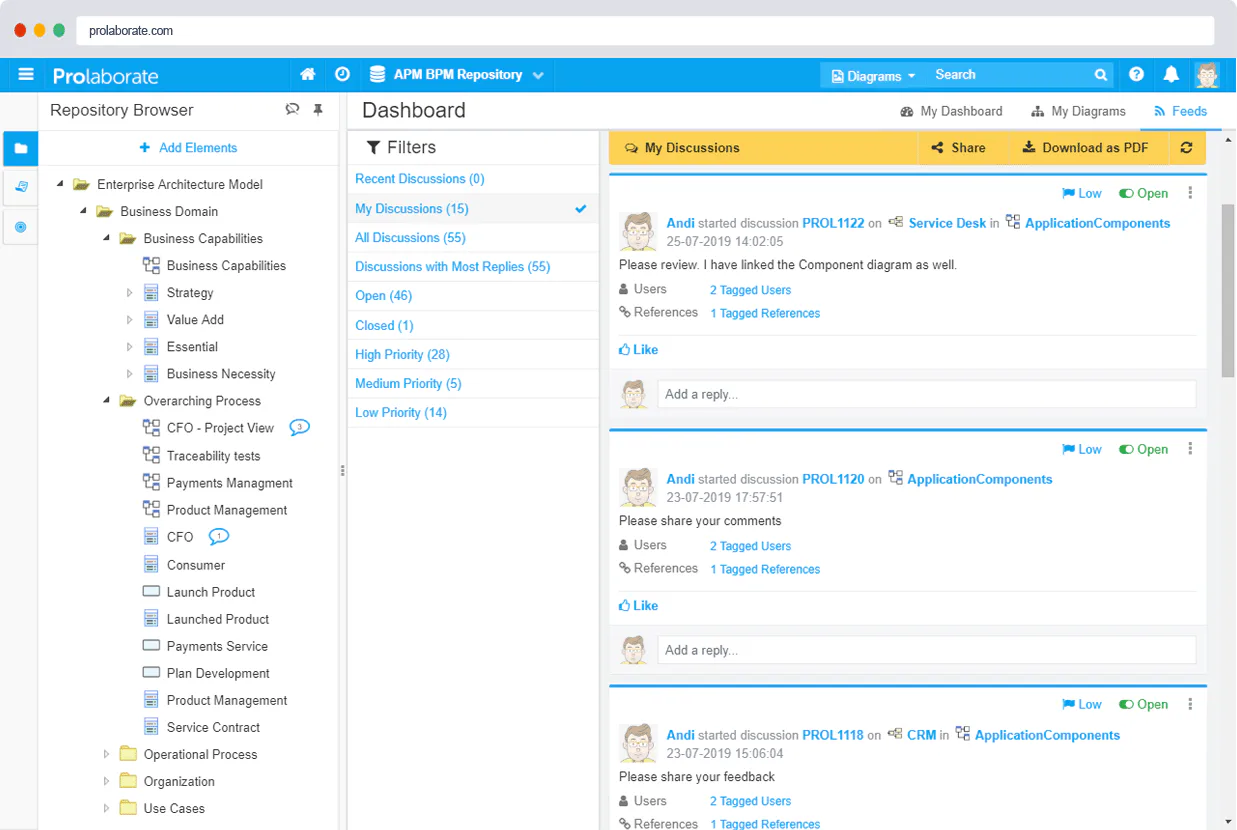The height and width of the screenshot is (830, 1237).
Task: Select the High Priority (28) filter
Action: tap(402, 355)
